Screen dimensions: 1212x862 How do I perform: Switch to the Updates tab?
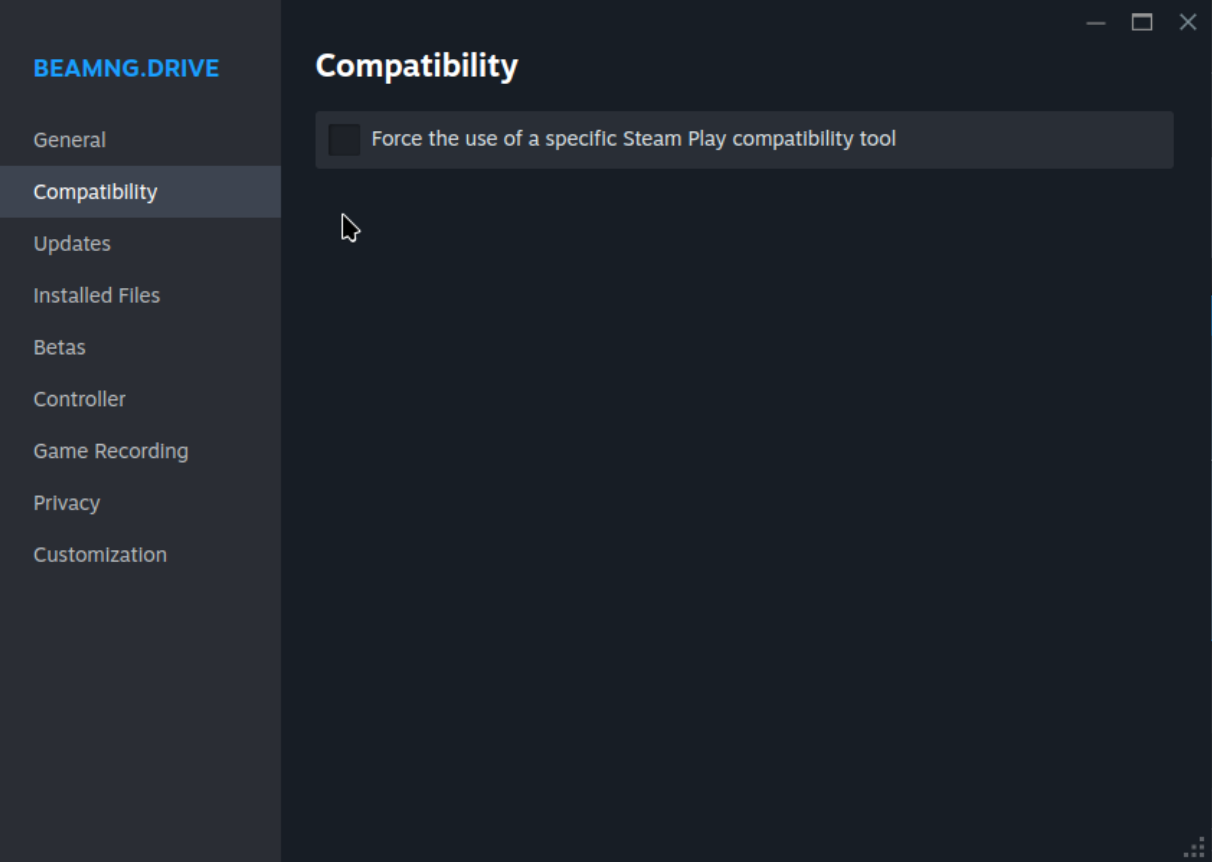[72, 244]
